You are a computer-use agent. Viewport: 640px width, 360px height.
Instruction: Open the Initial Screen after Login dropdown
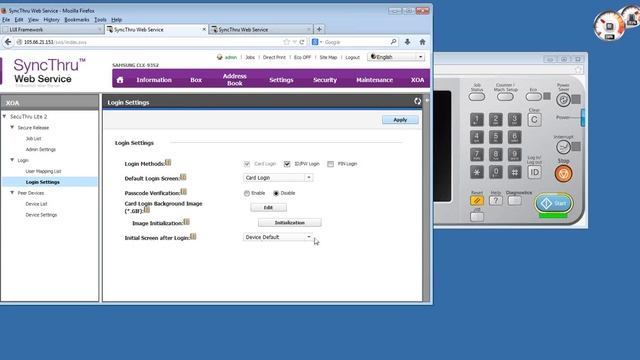coord(278,237)
